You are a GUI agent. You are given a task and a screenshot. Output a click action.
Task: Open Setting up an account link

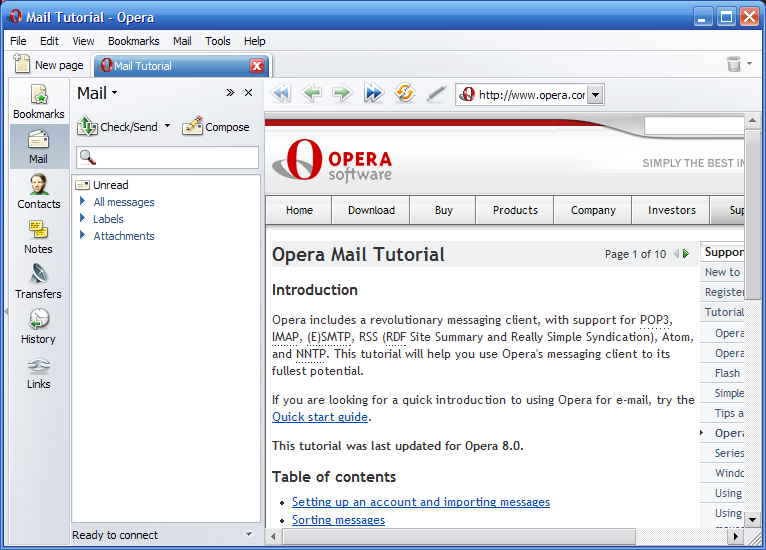tap(421, 502)
